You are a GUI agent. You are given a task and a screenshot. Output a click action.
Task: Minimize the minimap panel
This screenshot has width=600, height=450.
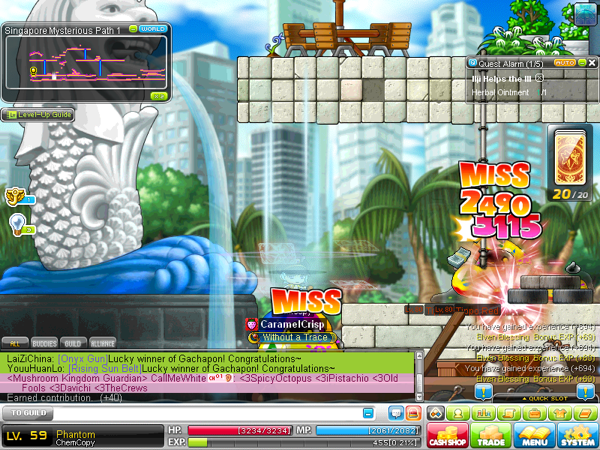pyautogui.click(x=133, y=29)
